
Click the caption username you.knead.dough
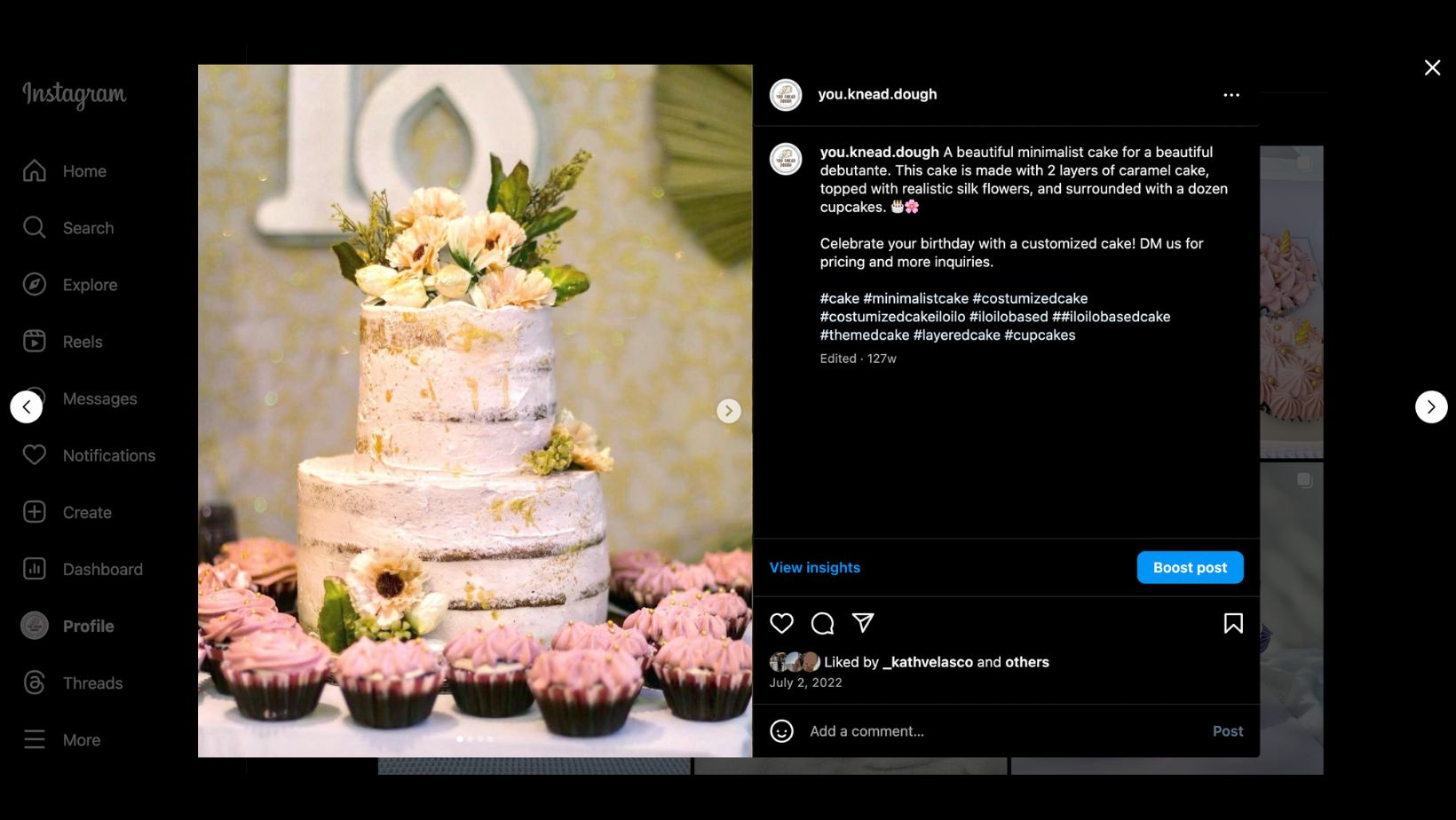[x=879, y=152]
